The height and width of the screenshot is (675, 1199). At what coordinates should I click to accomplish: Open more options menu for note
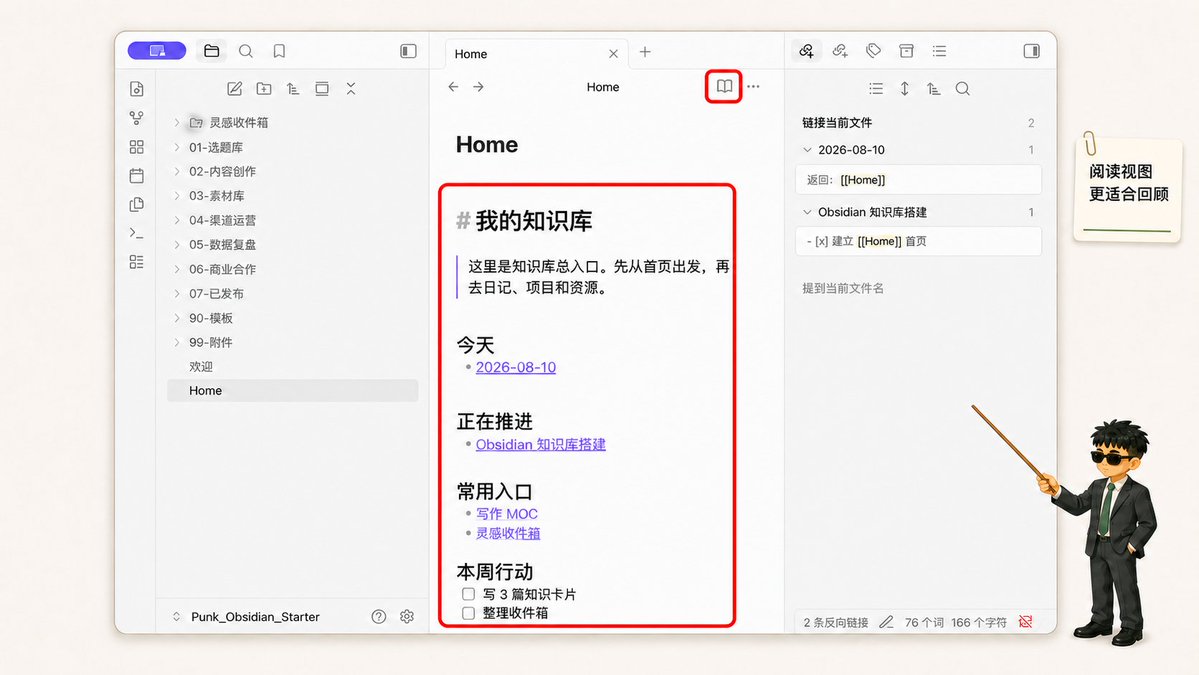(753, 86)
